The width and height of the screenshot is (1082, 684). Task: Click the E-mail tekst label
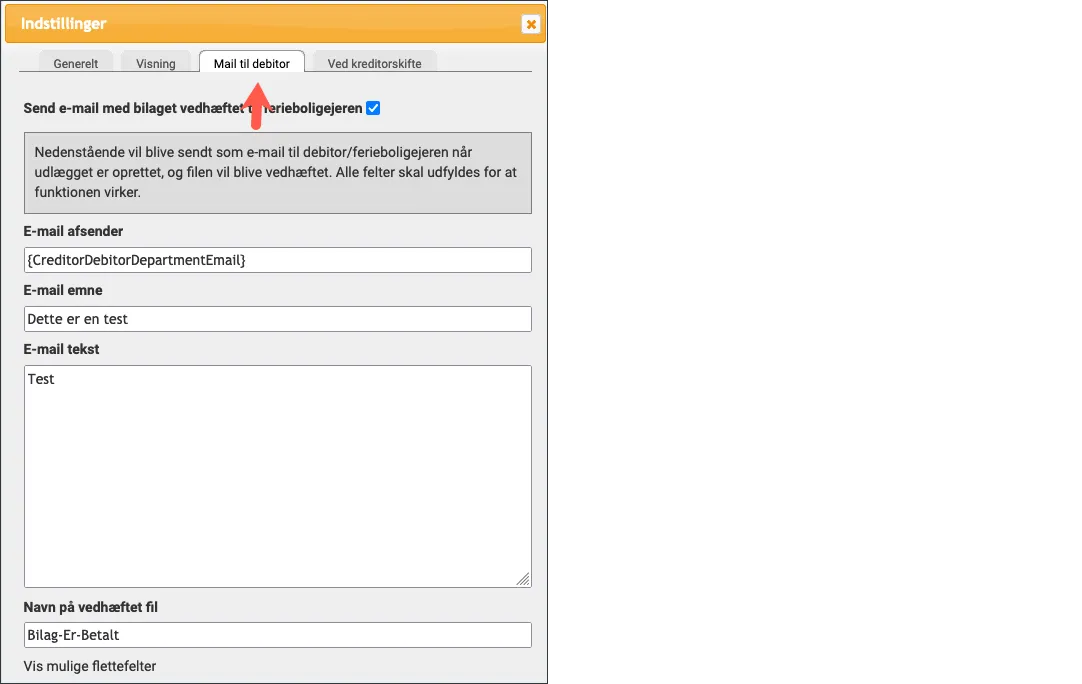[62, 349]
